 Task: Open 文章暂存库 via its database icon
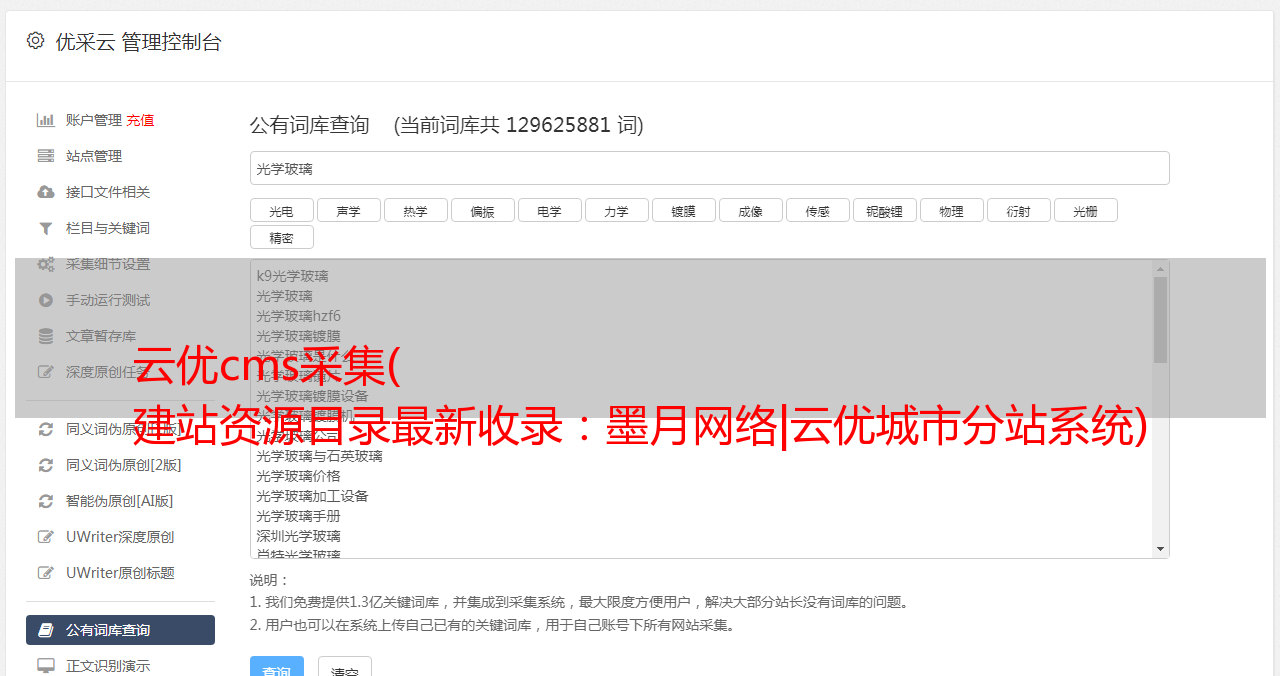coord(46,336)
